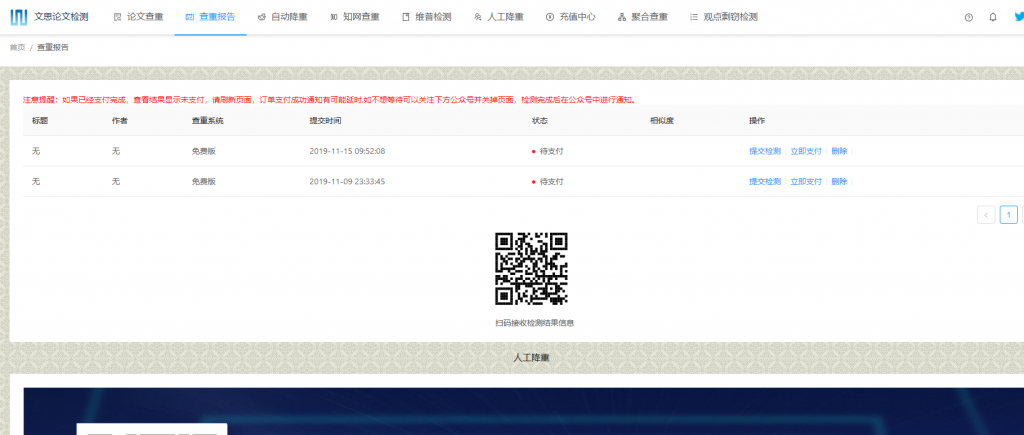
Task: Click the 相似度 column header
Action: click(662, 121)
